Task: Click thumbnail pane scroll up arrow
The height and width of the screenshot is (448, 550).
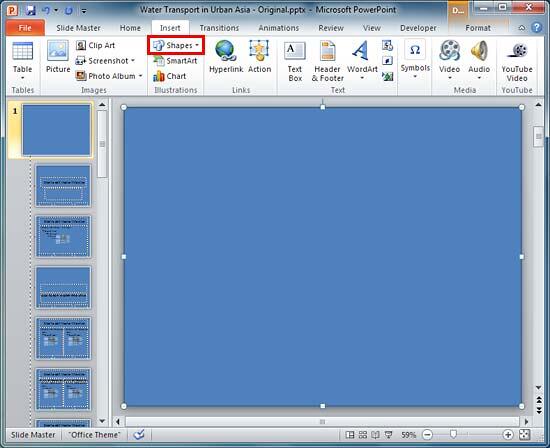Action: tap(102, 105)
